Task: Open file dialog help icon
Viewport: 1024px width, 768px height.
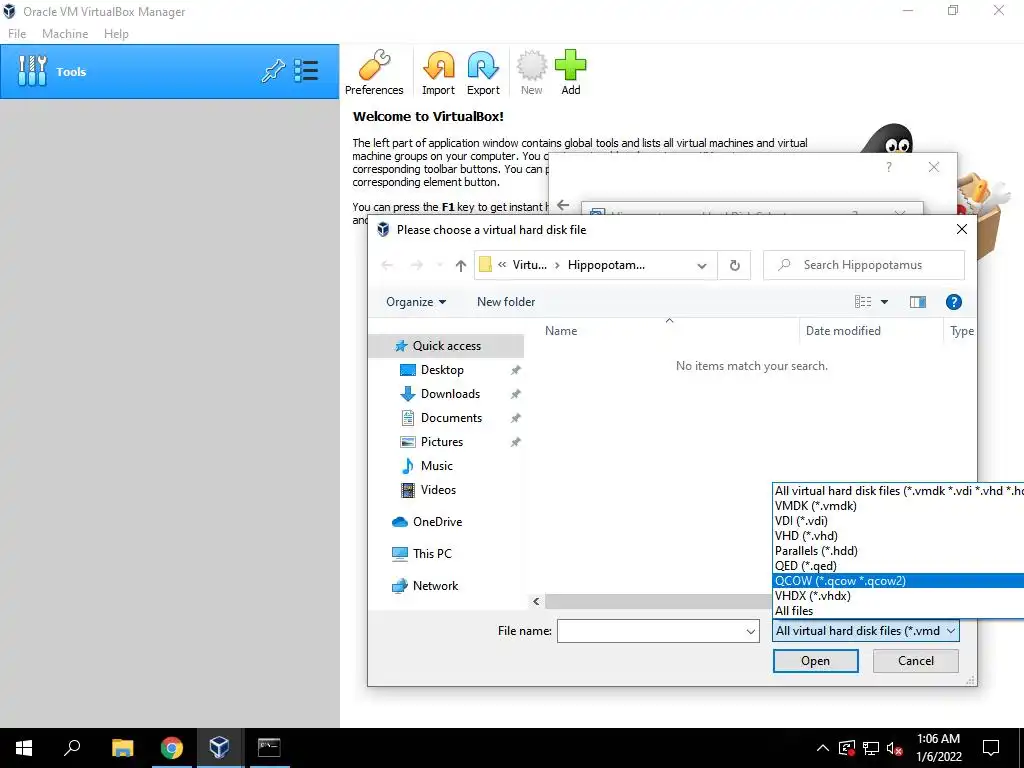Action: (953, 302)
